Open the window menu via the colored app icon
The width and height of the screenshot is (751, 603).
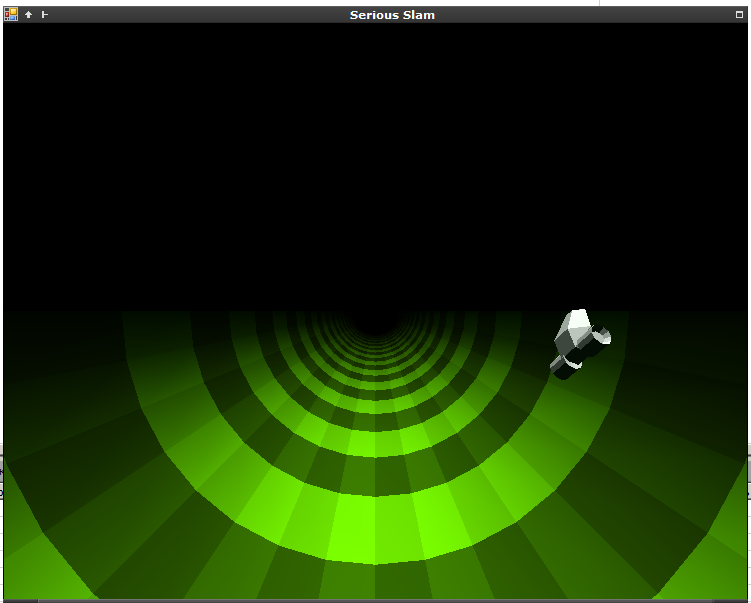[11, 14]
